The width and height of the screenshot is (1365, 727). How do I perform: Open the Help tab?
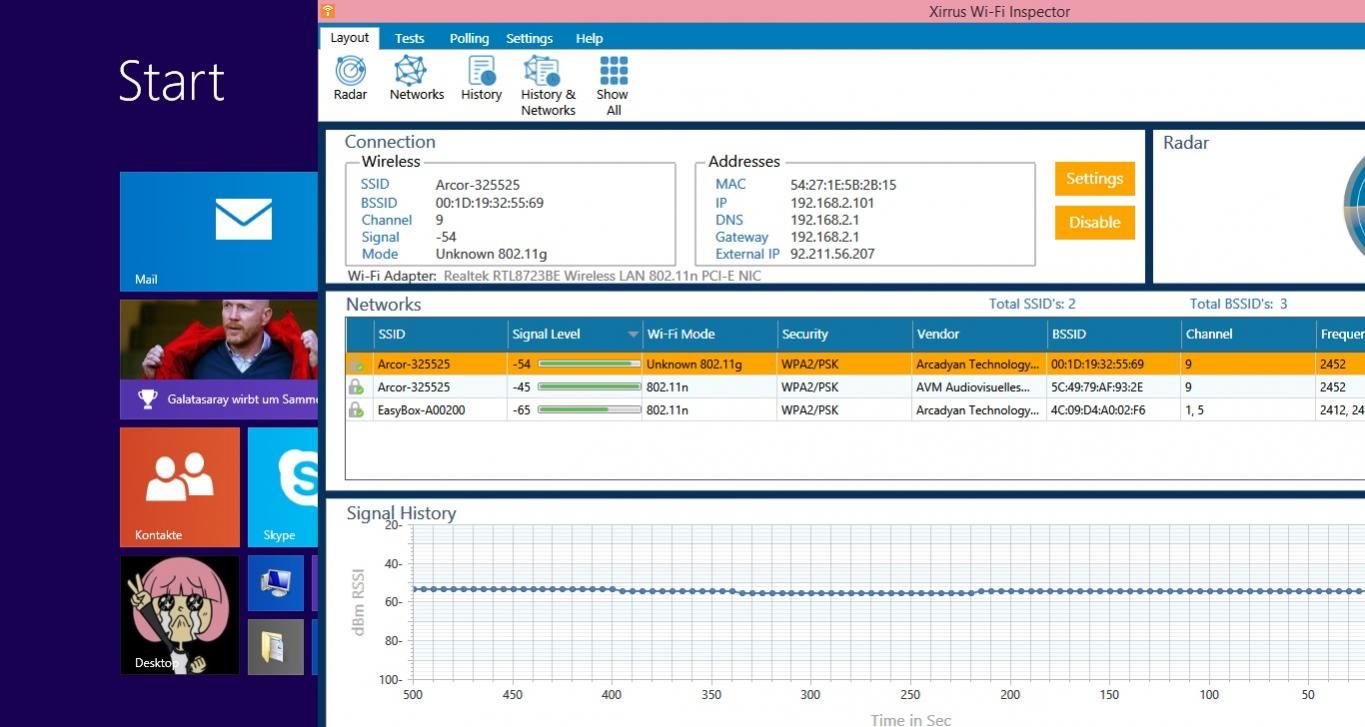point(589,38)
